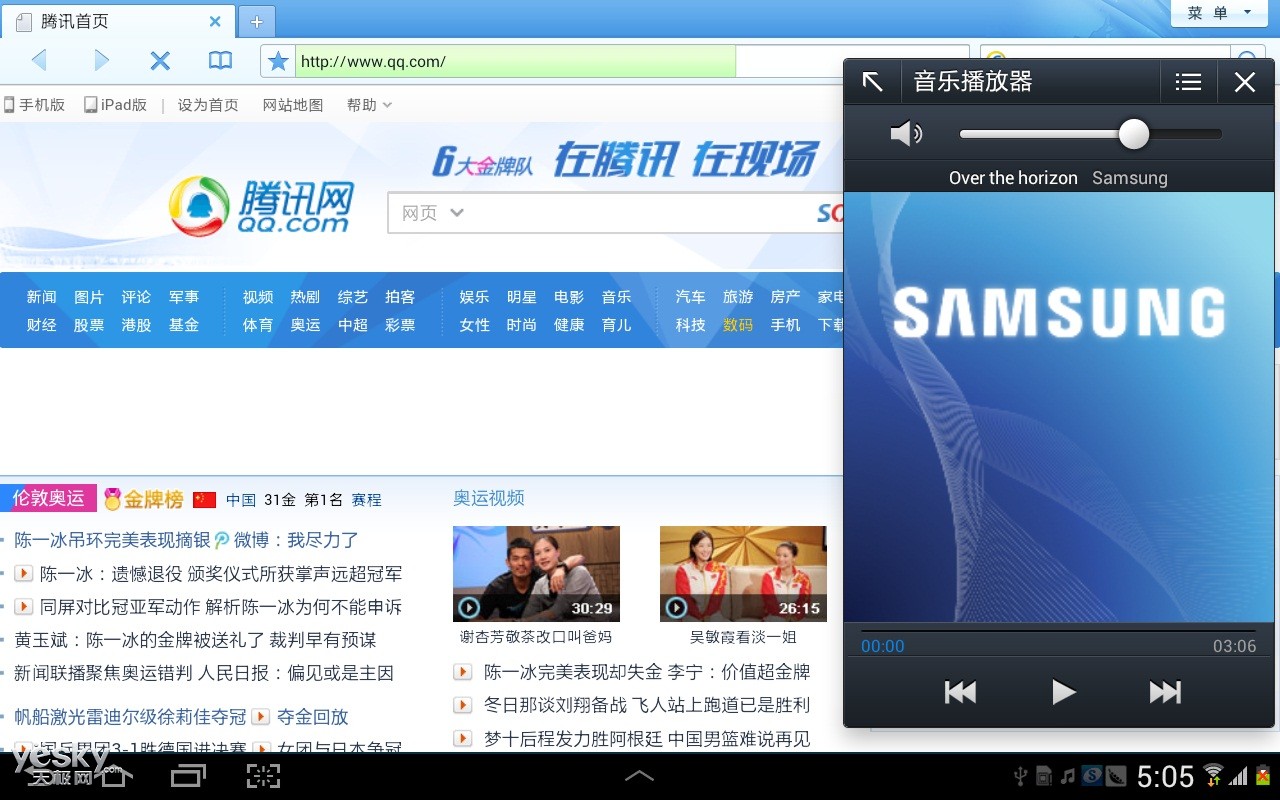The width and height of the screenshot is (1280, 800).
Task: Open the 赛程 schedule link
Action: [x=366, y=500]
